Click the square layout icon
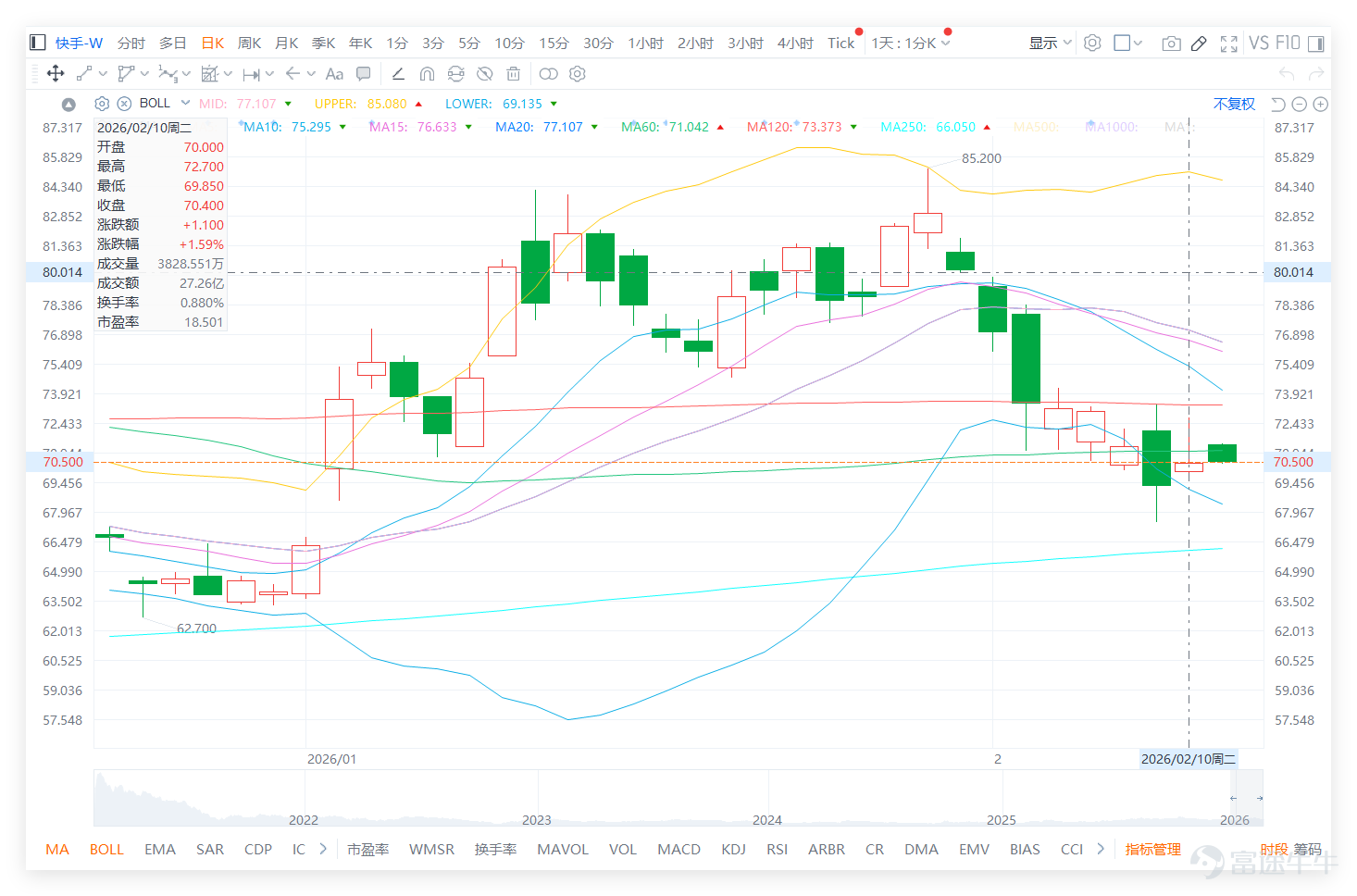 1122,43
